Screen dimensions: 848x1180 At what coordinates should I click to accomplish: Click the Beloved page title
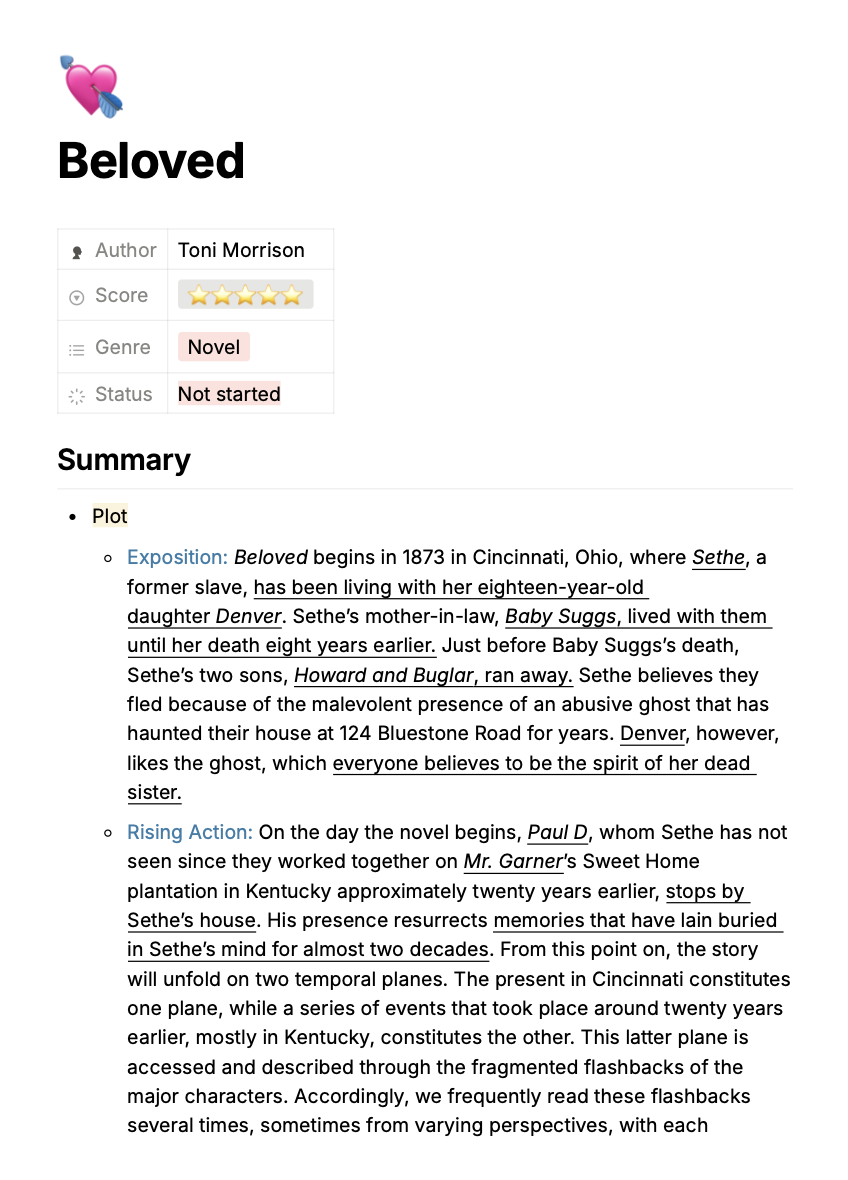[x=151, y=161]
